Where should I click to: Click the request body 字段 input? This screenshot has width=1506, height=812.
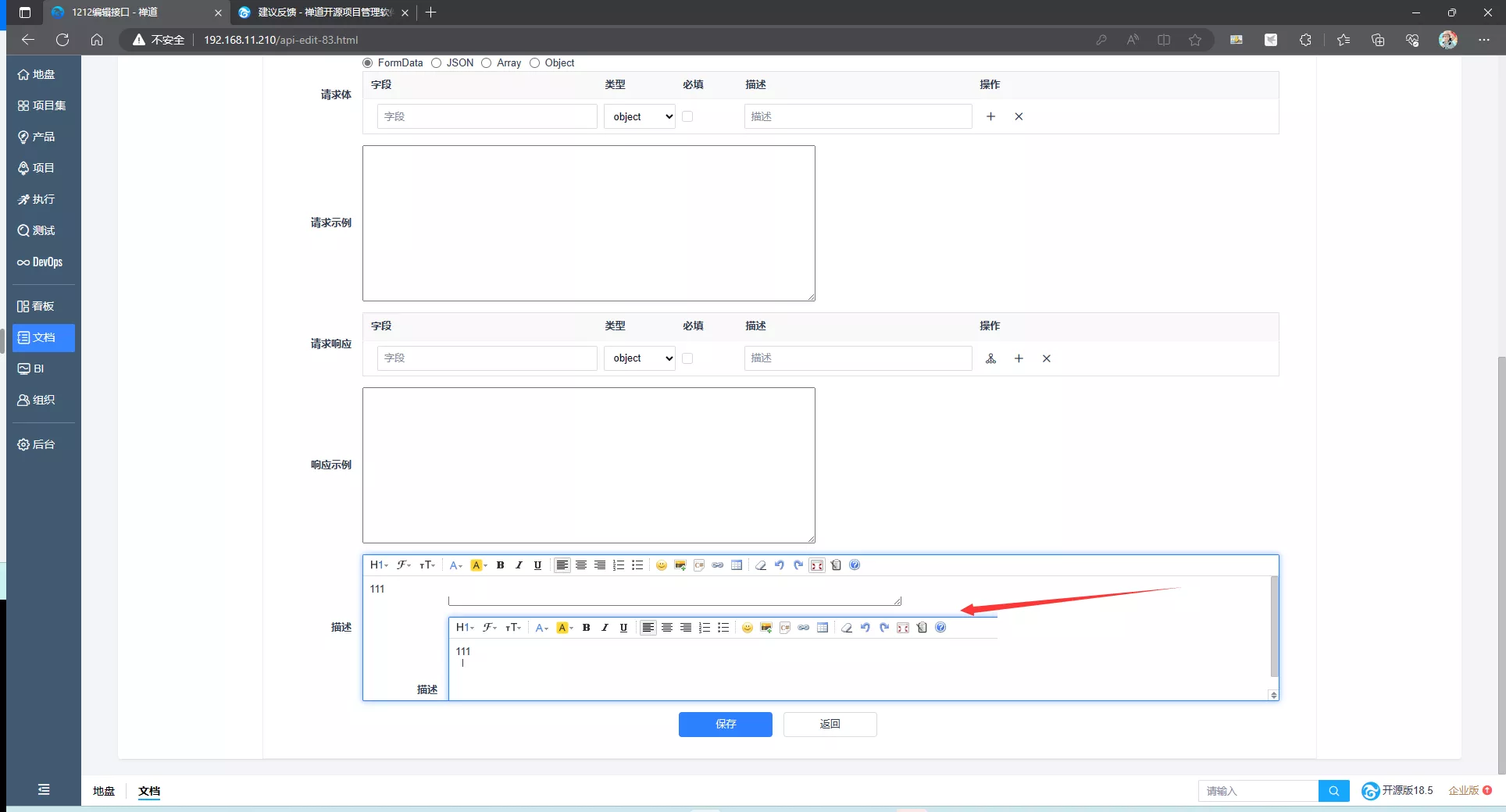point(487,116)
